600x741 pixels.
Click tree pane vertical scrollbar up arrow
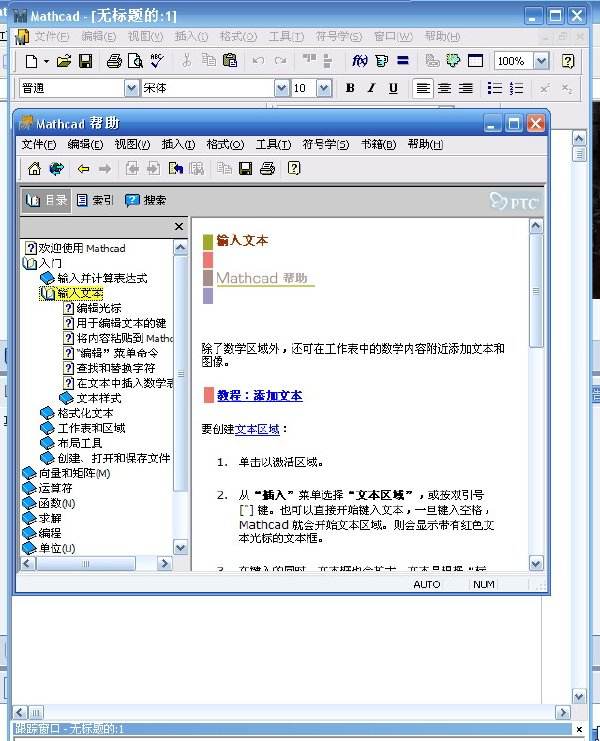180,248
